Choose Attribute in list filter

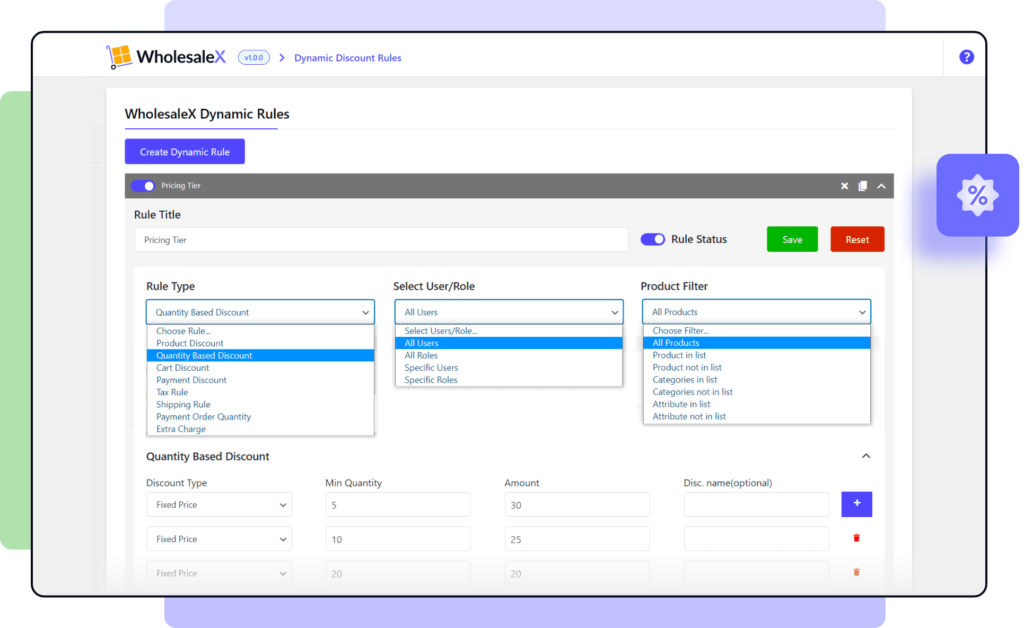pyautogui.click(x=756, y=404)
